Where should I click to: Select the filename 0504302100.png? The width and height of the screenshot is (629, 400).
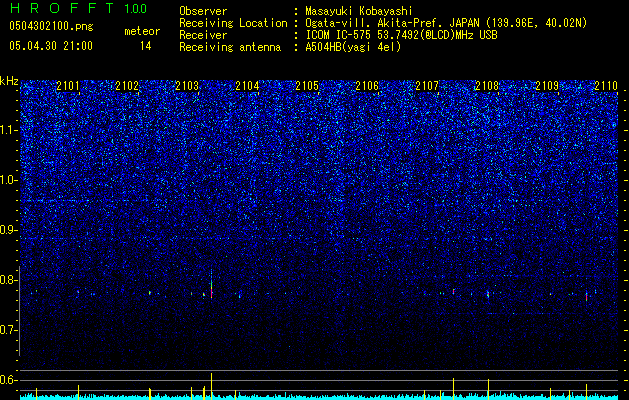(51, 26)
